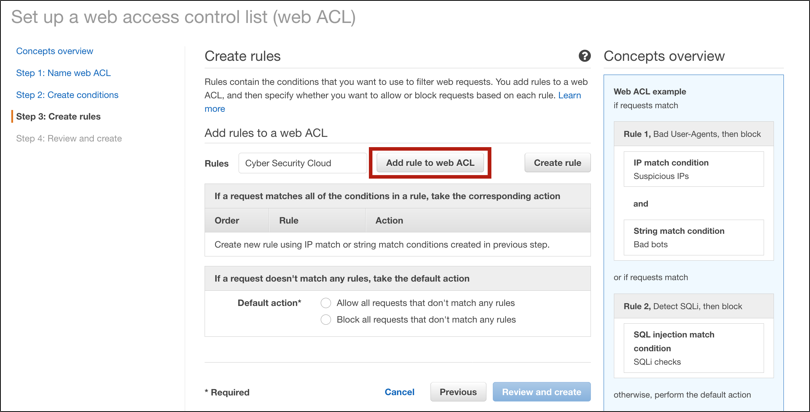Click the Order column header
This screenshot has height=412, width=810.
tap(228, 220)
